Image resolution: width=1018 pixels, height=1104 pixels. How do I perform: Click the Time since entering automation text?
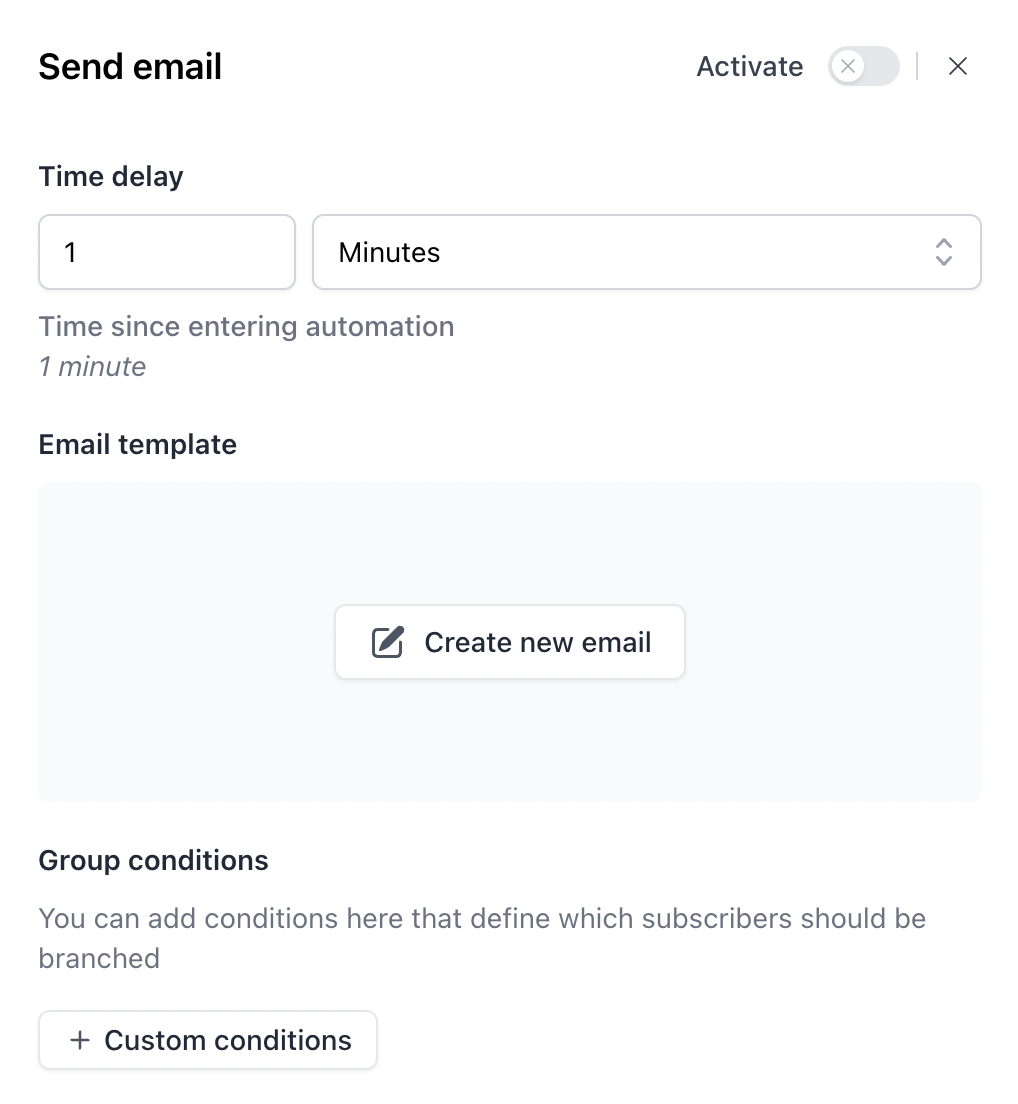pyautogui.click(x=246, y=327)
